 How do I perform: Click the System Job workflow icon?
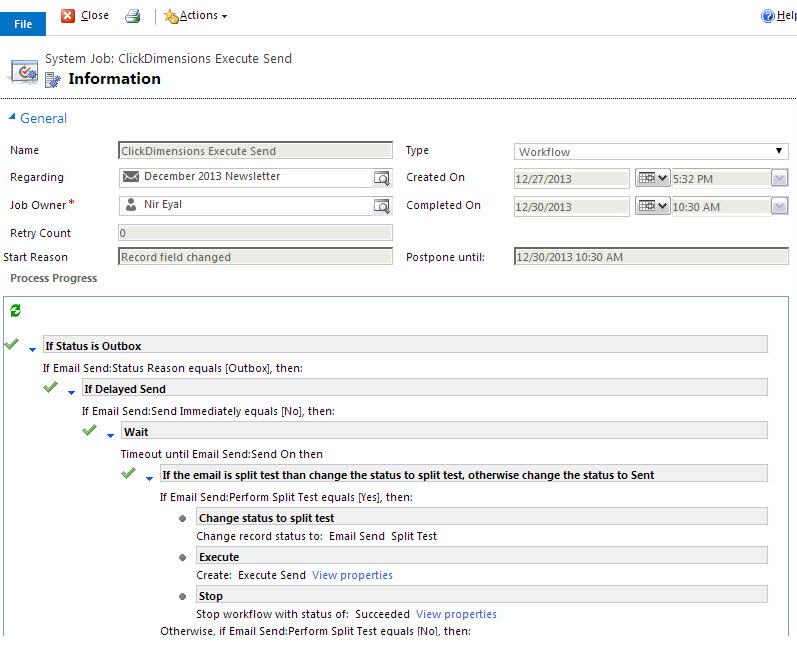click(x=23, y=72)
